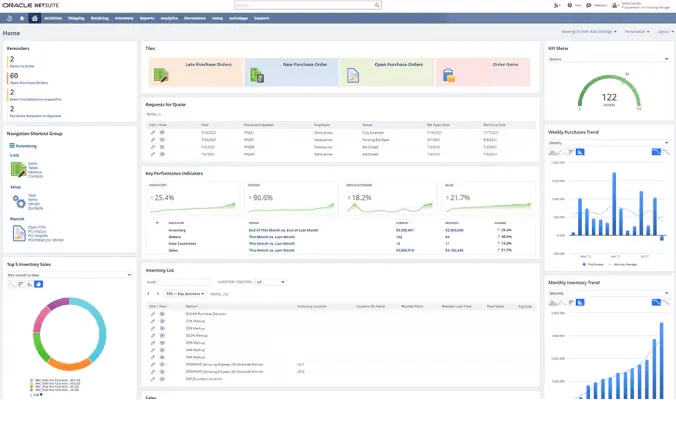676x430 pixels.
Task: Click the Shortcuts star icon
Action: click(x=22, y=18)
